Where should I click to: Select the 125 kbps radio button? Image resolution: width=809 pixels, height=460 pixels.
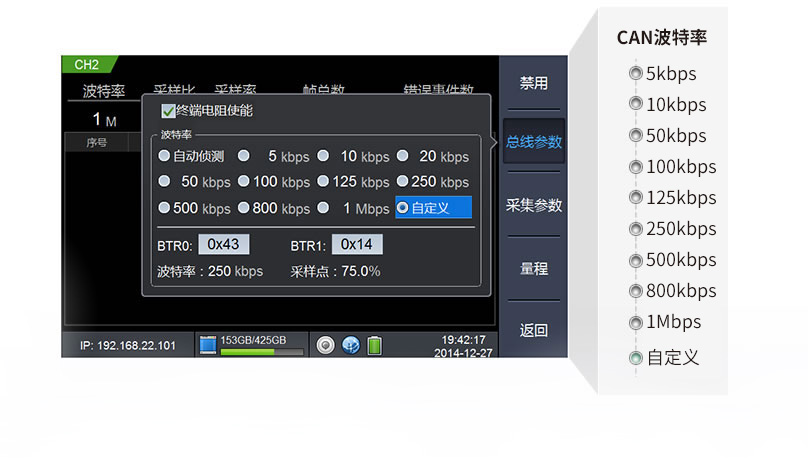click(323, 181)
